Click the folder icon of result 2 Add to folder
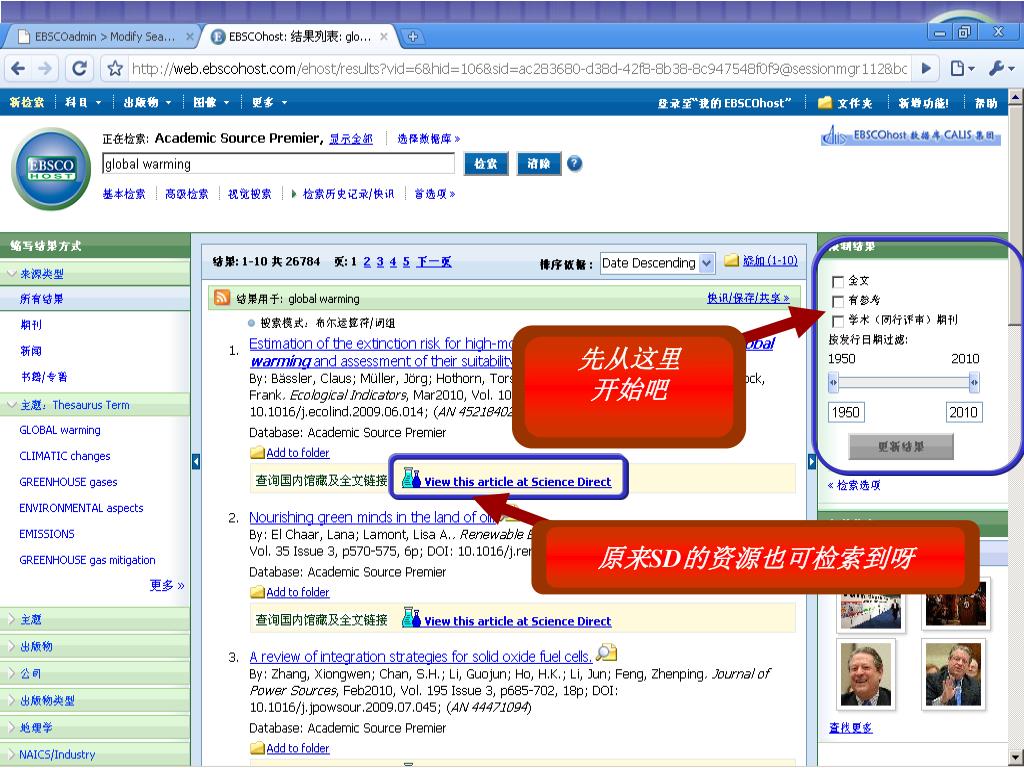The height and width of the screenshot is (768, 1024). (257, 592)
